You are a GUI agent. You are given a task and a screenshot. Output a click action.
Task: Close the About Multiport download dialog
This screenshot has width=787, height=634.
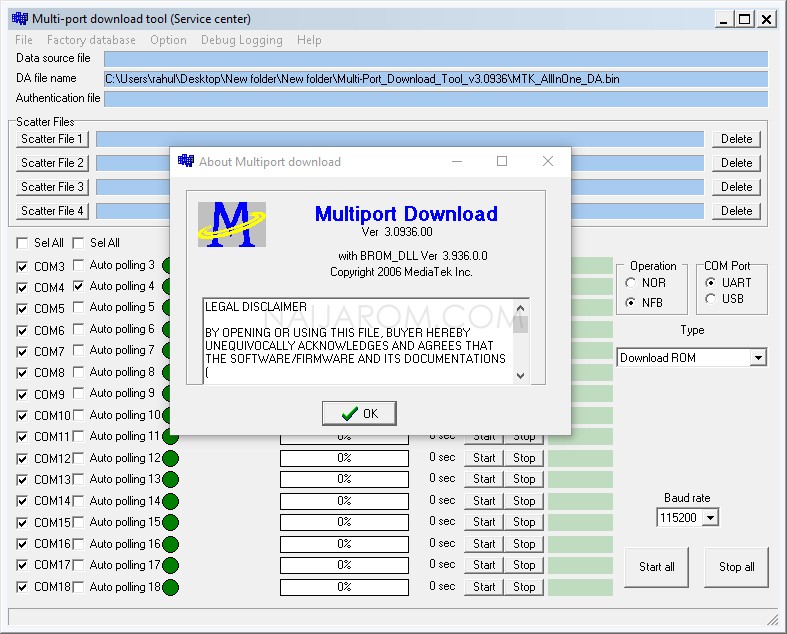pyautogui.click(x=548, y=161)
